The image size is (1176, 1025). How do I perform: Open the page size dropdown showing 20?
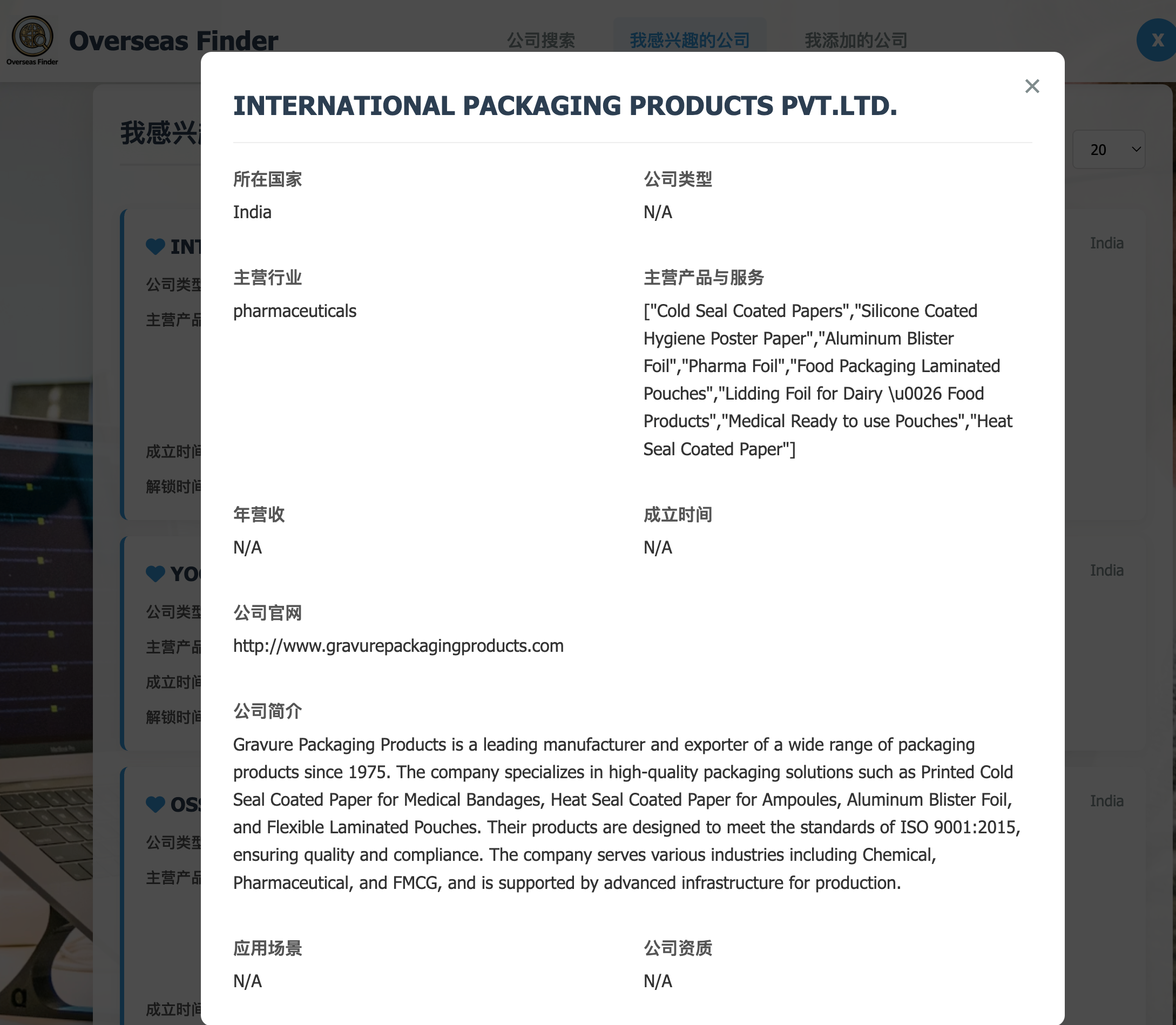[x=1109, y=149]
